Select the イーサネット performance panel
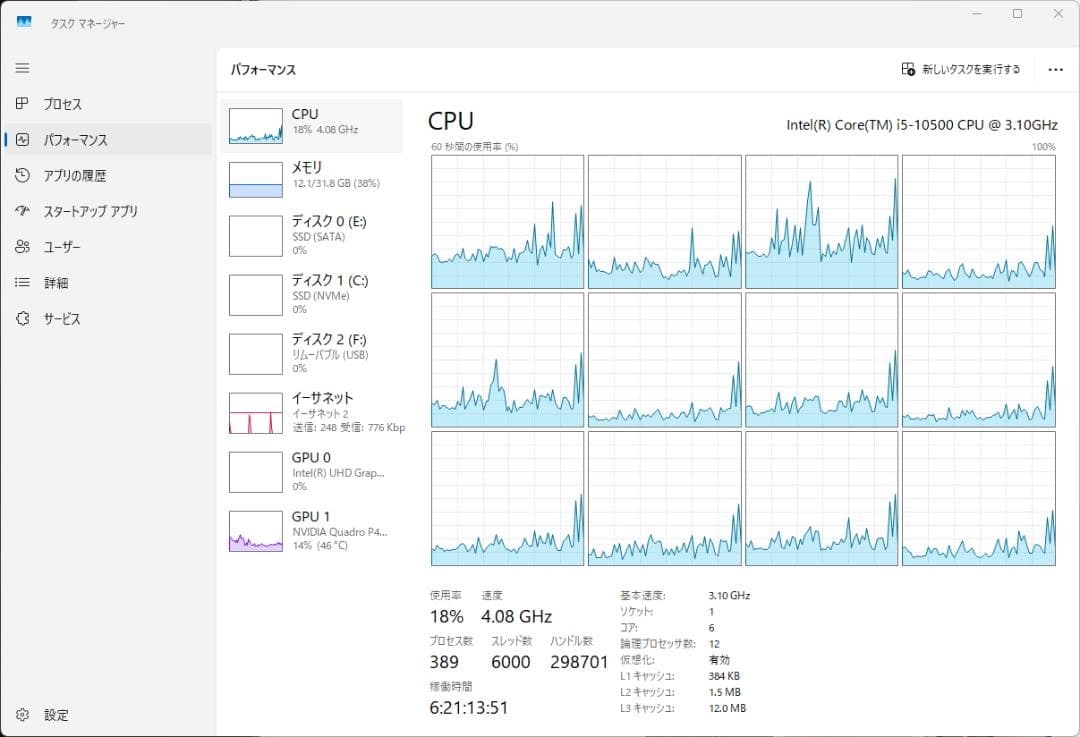Viewport: 1080px width, 737px height. point(310,411)
